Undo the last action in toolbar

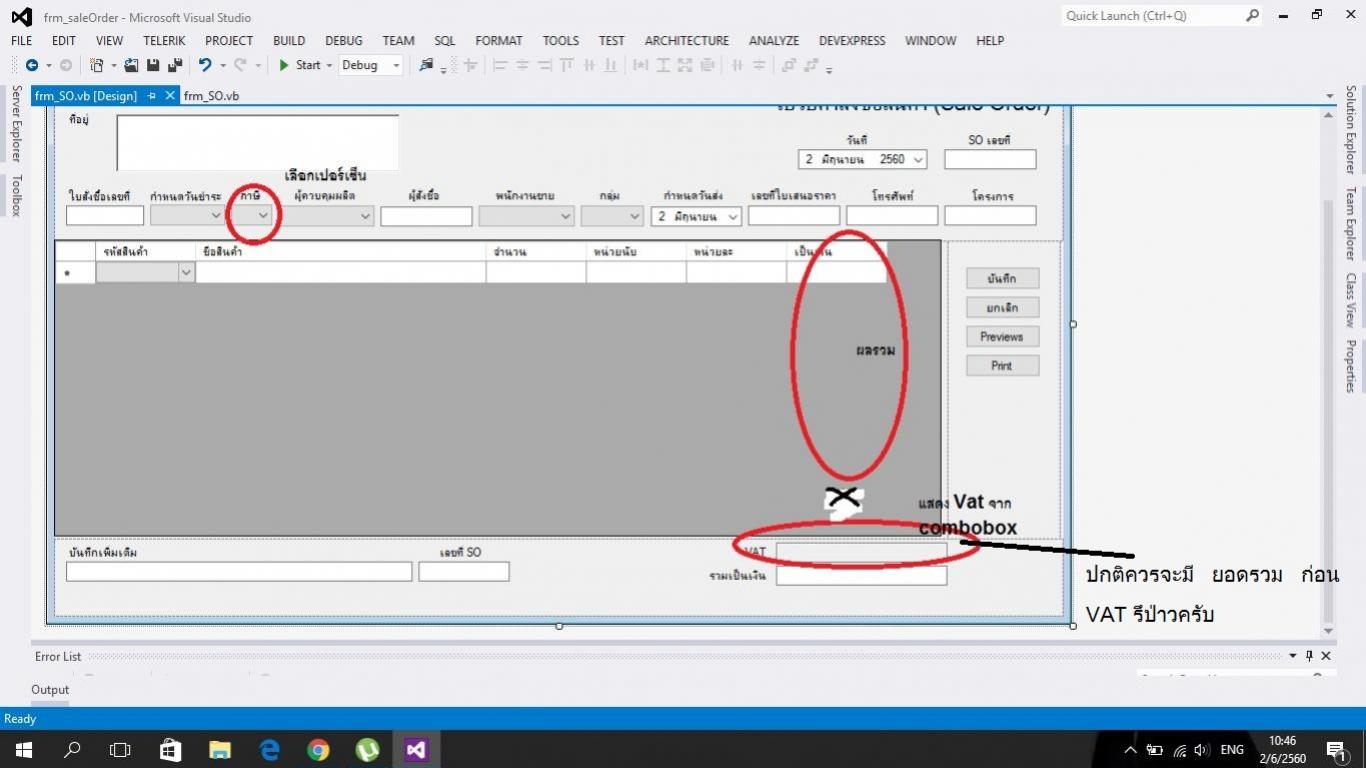click(x=205, y=65)
